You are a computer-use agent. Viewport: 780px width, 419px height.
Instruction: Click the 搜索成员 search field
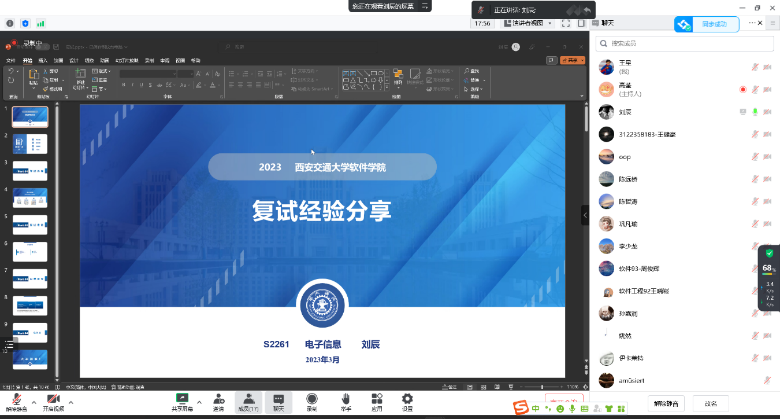(x=684, y=43)
